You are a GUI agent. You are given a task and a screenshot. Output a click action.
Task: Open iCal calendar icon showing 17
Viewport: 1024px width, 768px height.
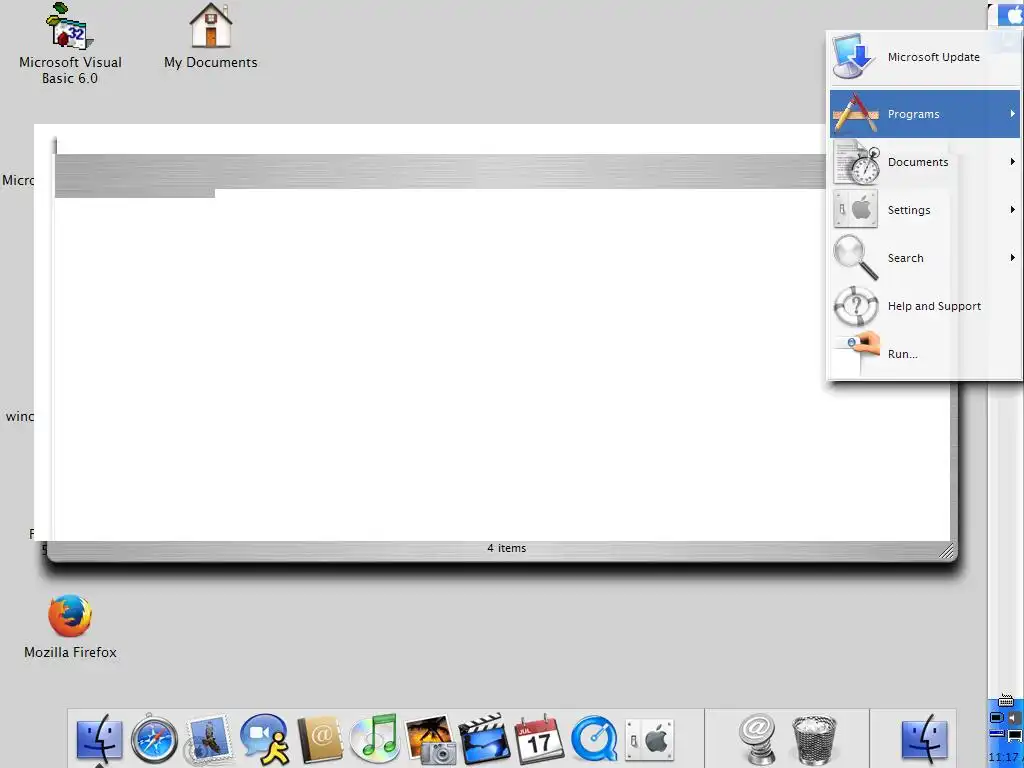[539, 739]
